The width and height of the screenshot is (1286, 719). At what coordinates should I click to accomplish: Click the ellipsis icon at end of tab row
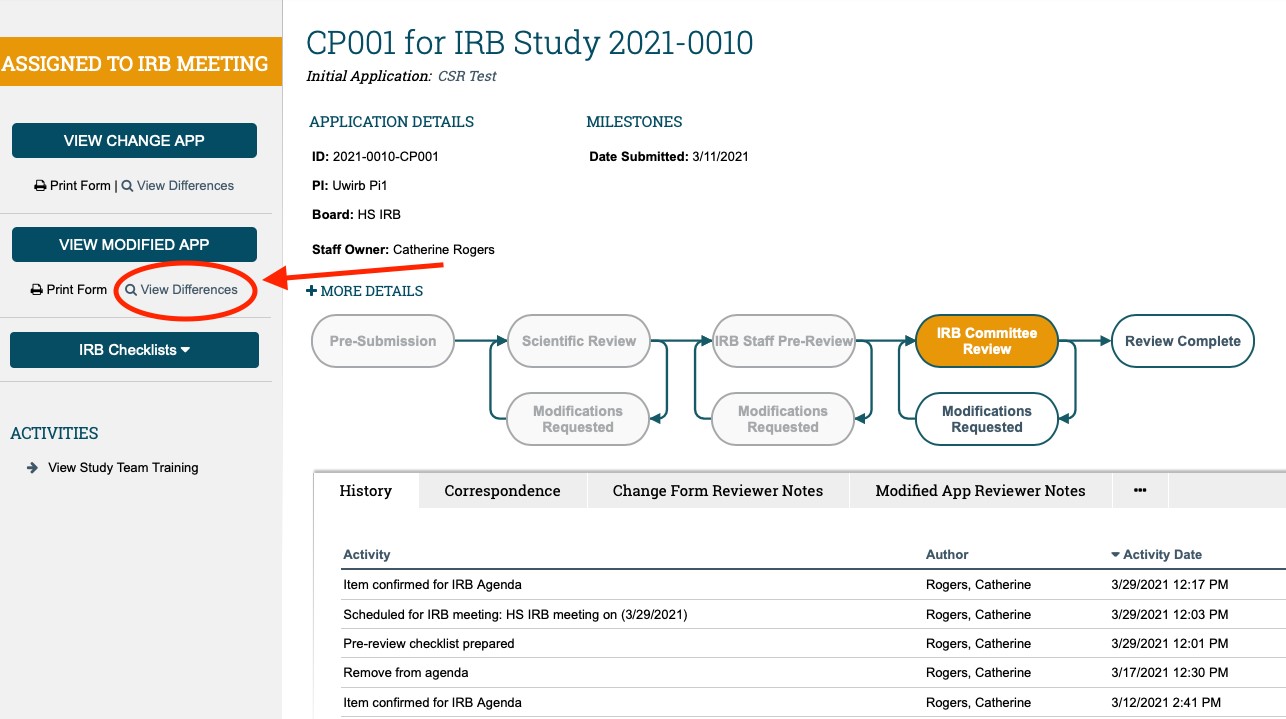click(x=1140, y=490)
